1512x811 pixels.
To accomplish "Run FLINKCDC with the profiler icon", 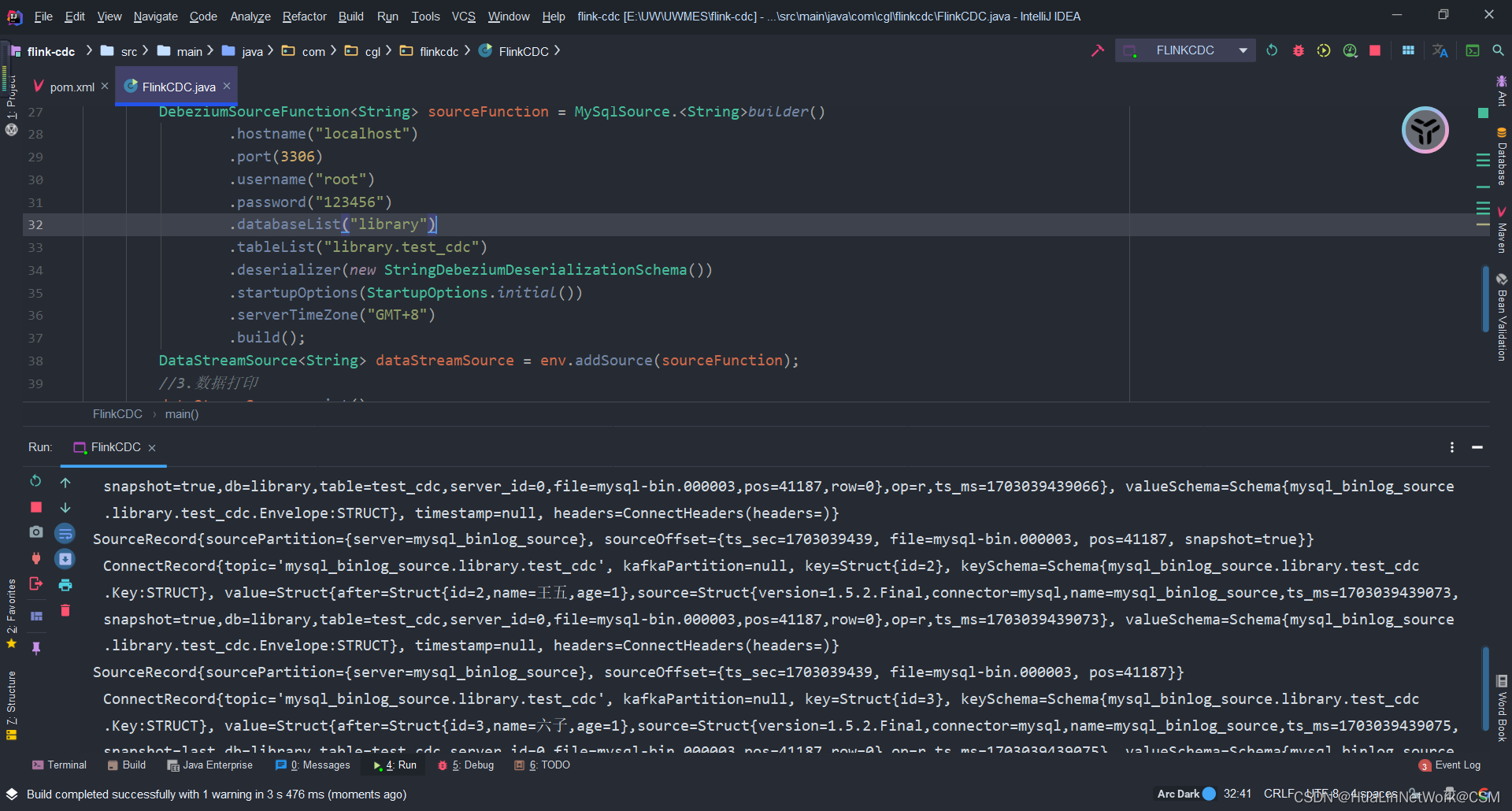I will [1350, 50].
